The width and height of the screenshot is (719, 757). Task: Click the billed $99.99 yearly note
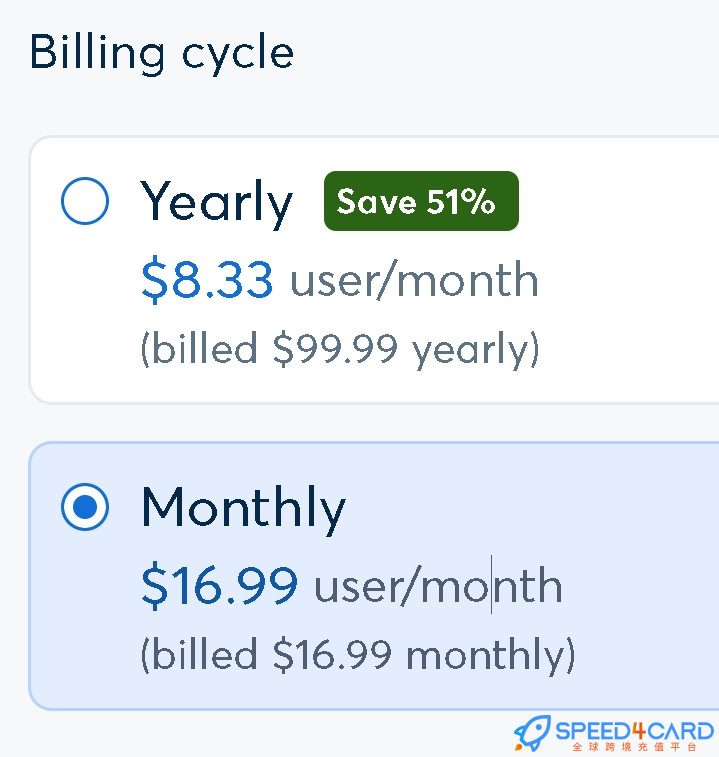tap(340, 350)
